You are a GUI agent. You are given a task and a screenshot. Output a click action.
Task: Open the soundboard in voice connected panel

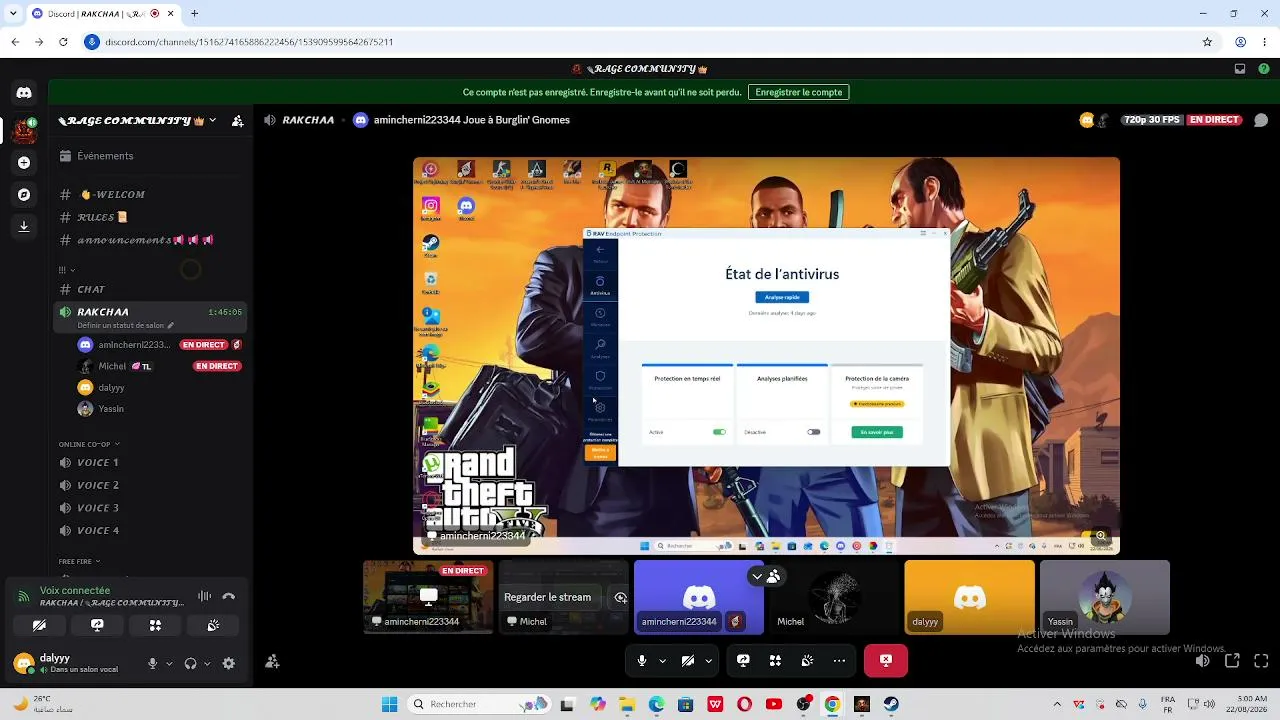click(x=213, y=626)
